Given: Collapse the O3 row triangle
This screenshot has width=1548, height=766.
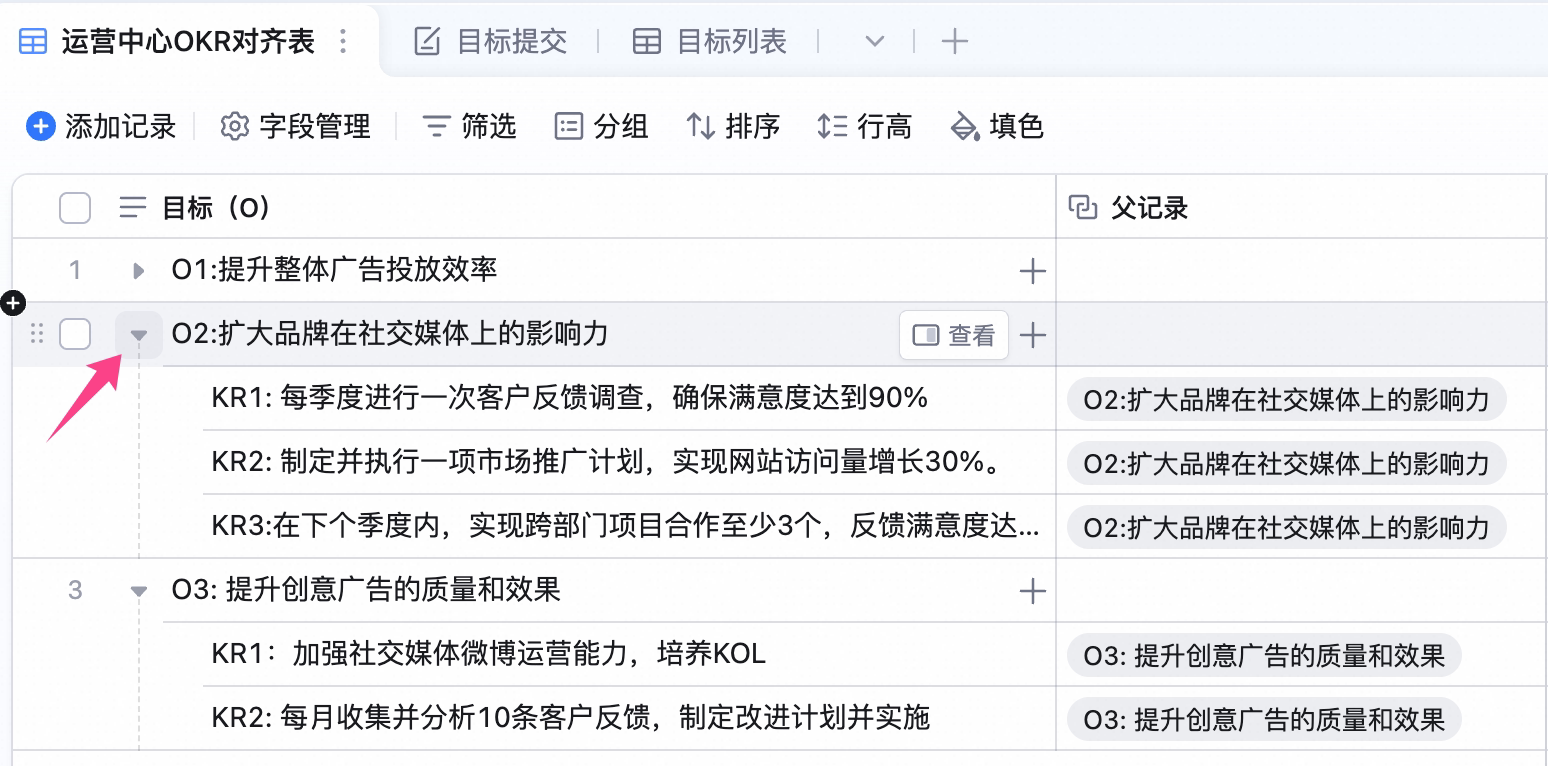Looking at the screenshot, I should click(x=139, y=591).
